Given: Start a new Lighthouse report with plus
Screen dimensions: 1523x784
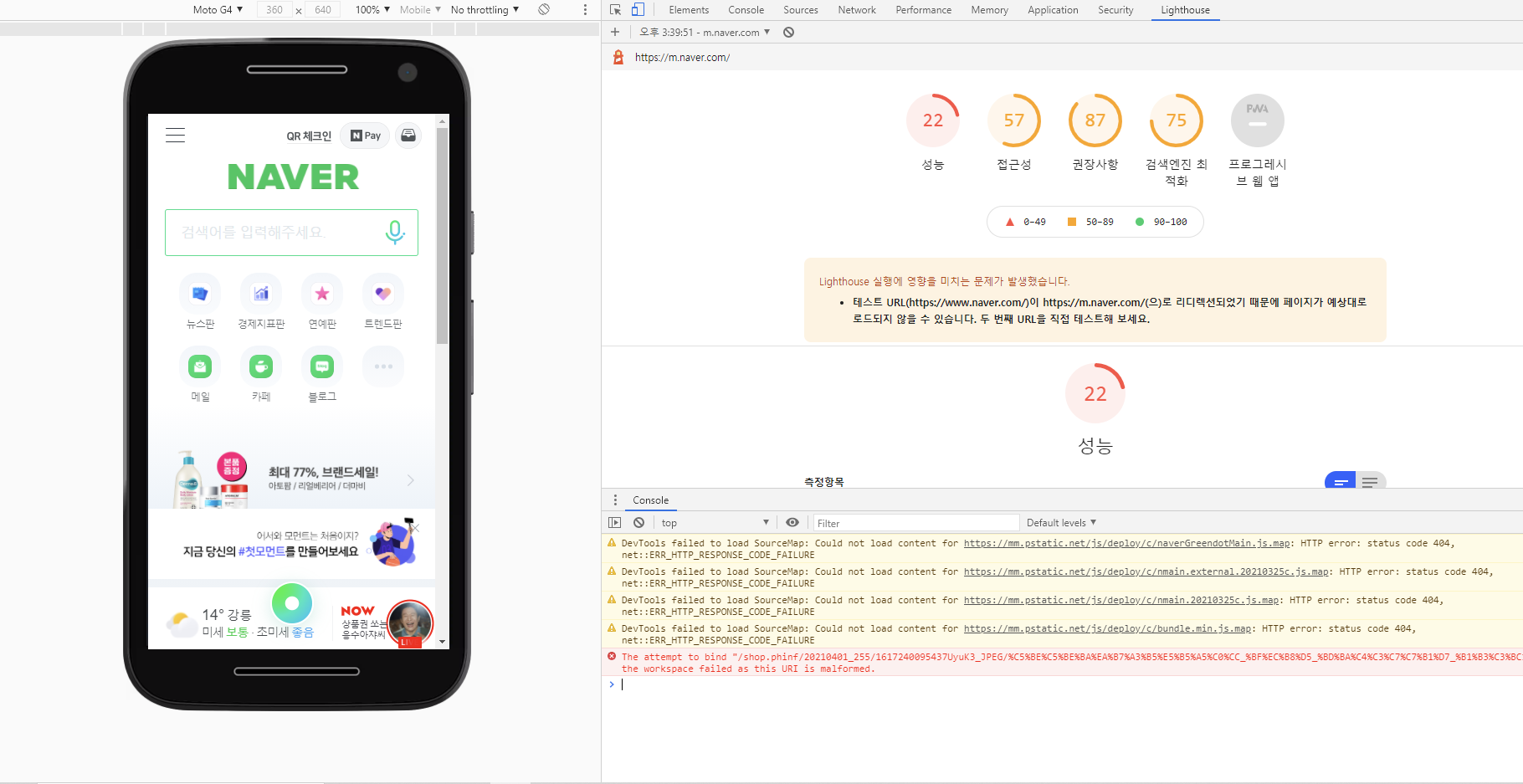Looking at the screenshot, I should (x=615, y=32).
